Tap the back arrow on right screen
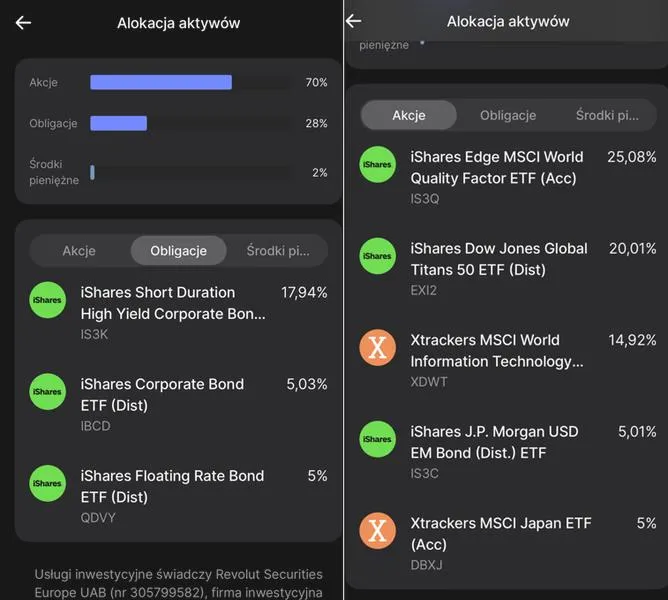Screen dimensions: 668x600 click(354, 20)
